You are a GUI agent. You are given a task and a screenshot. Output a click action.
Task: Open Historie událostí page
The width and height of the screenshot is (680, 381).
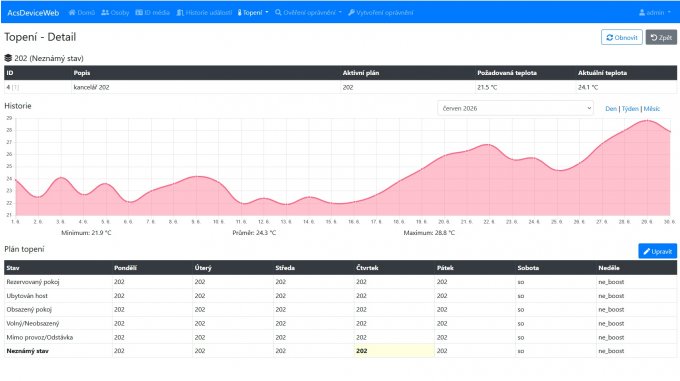pos(204,13)
